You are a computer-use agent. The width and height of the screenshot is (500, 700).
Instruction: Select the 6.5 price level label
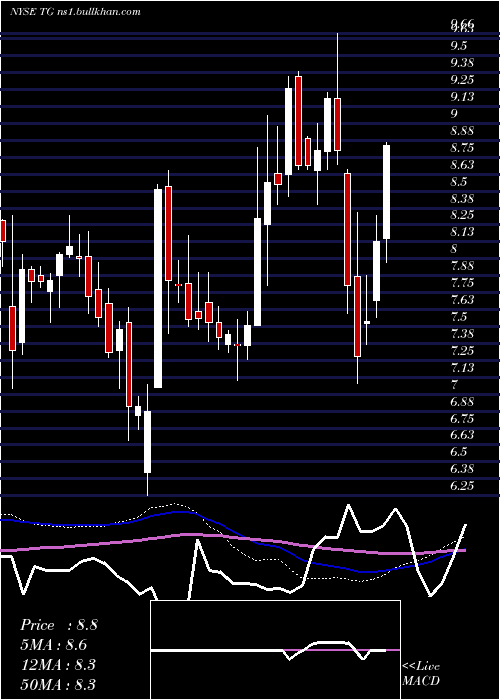coord(459,452)
